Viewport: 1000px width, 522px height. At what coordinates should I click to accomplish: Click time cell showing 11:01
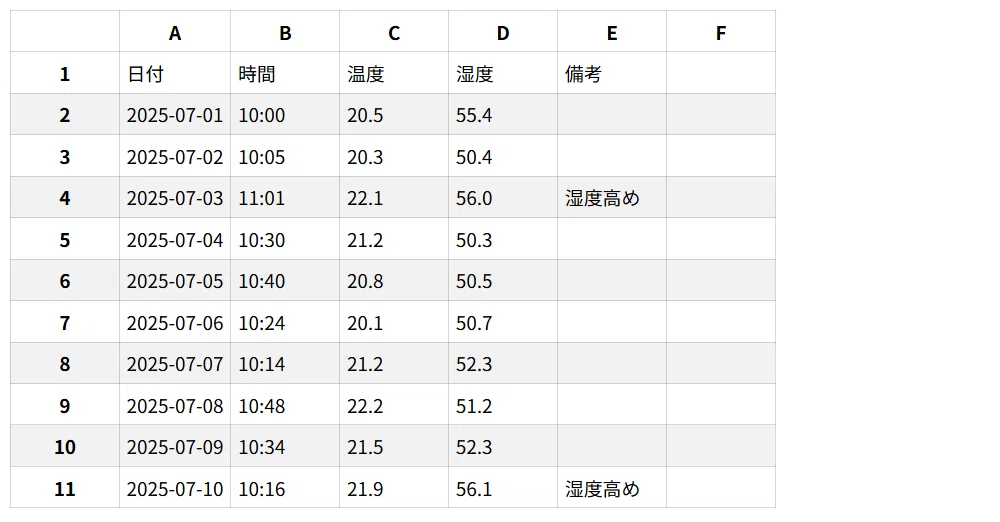(x=285, y=197)
